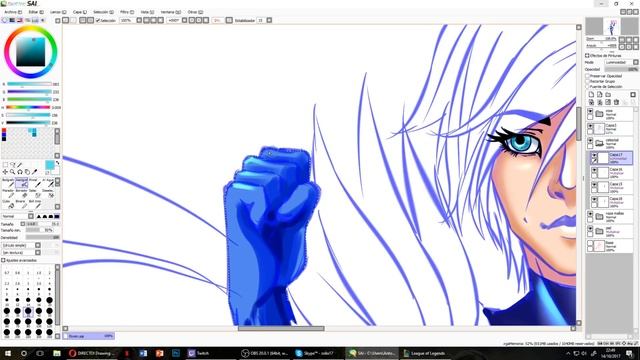
Task: Toggle the Tamaño size scale box
Action: point(23,224)
